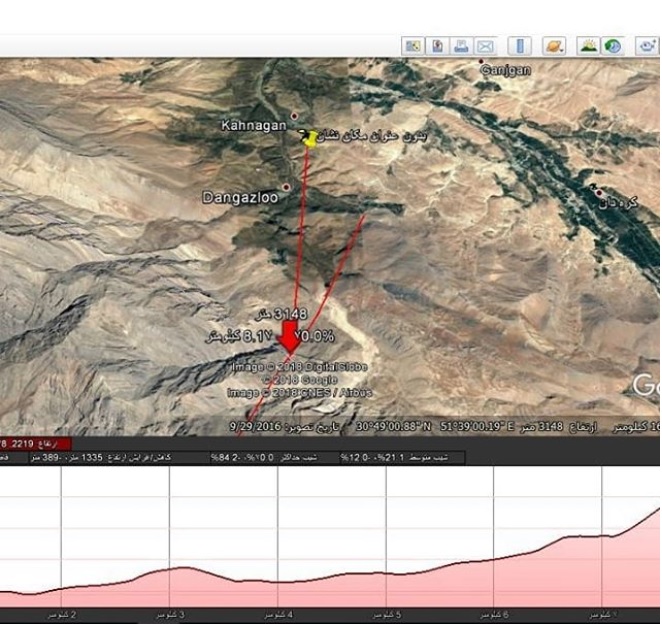
Task: Click the Record a Tour icon
Action: (646, 46)
